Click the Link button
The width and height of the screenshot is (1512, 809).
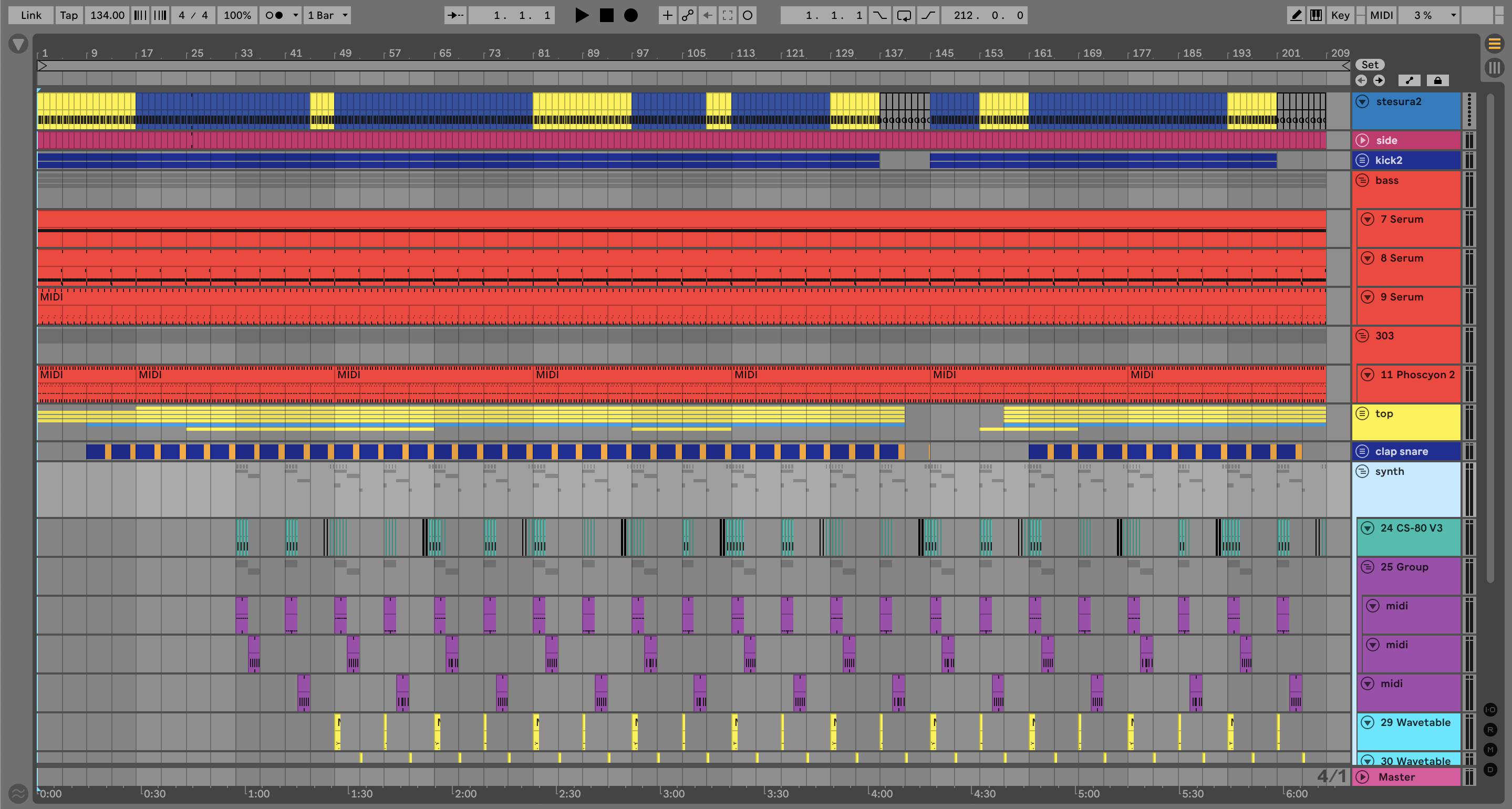pos(31,15)
